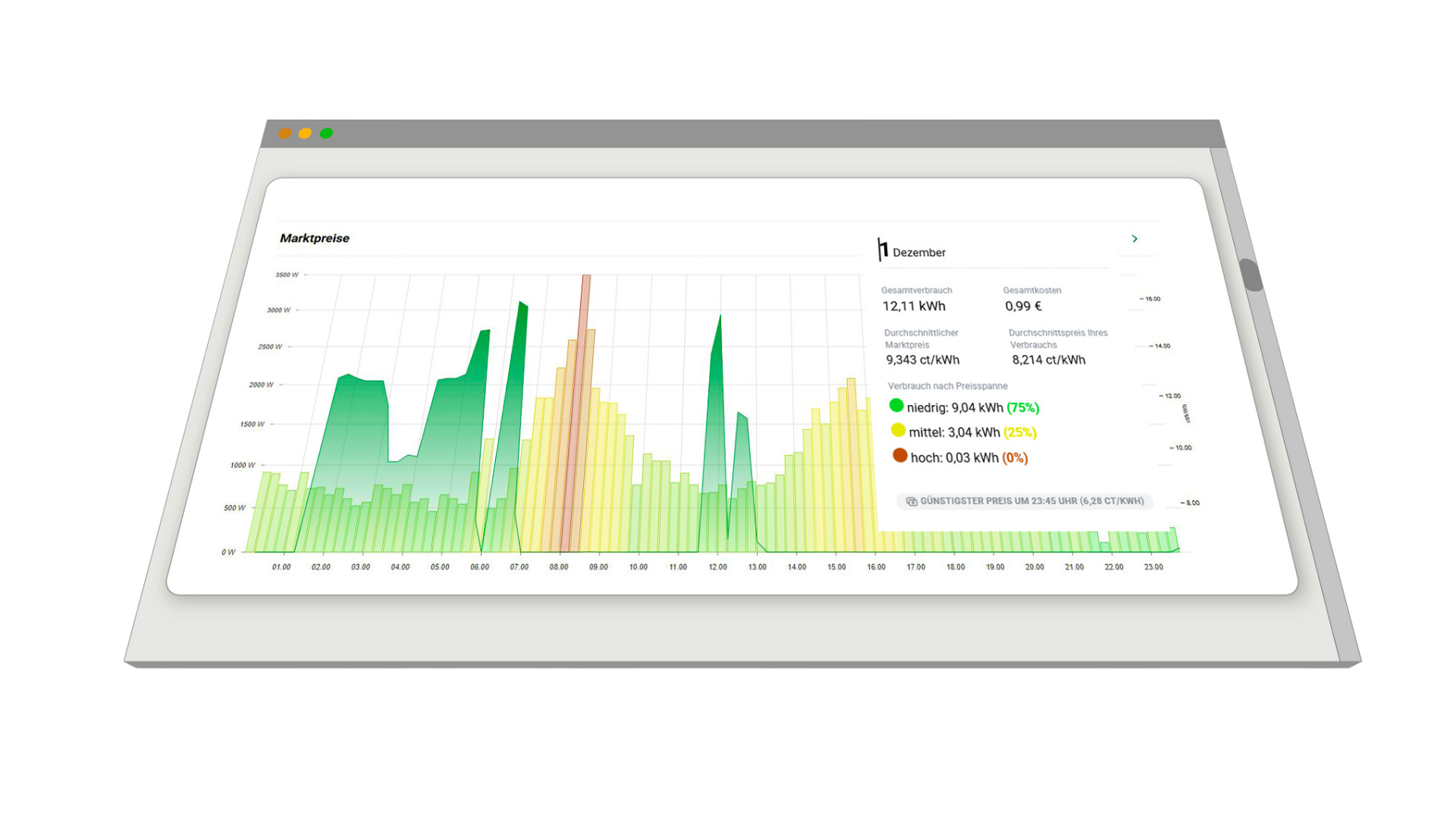Click the 2000 W power axis label
The height and width of the screenshot is (819, 1456).
(x=261, y=385)
